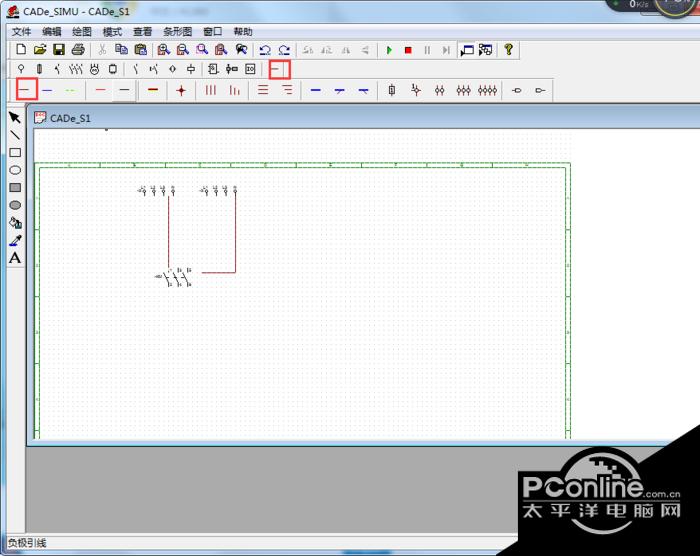Choose the three vertical red wires tool

(x=210, y=90)
